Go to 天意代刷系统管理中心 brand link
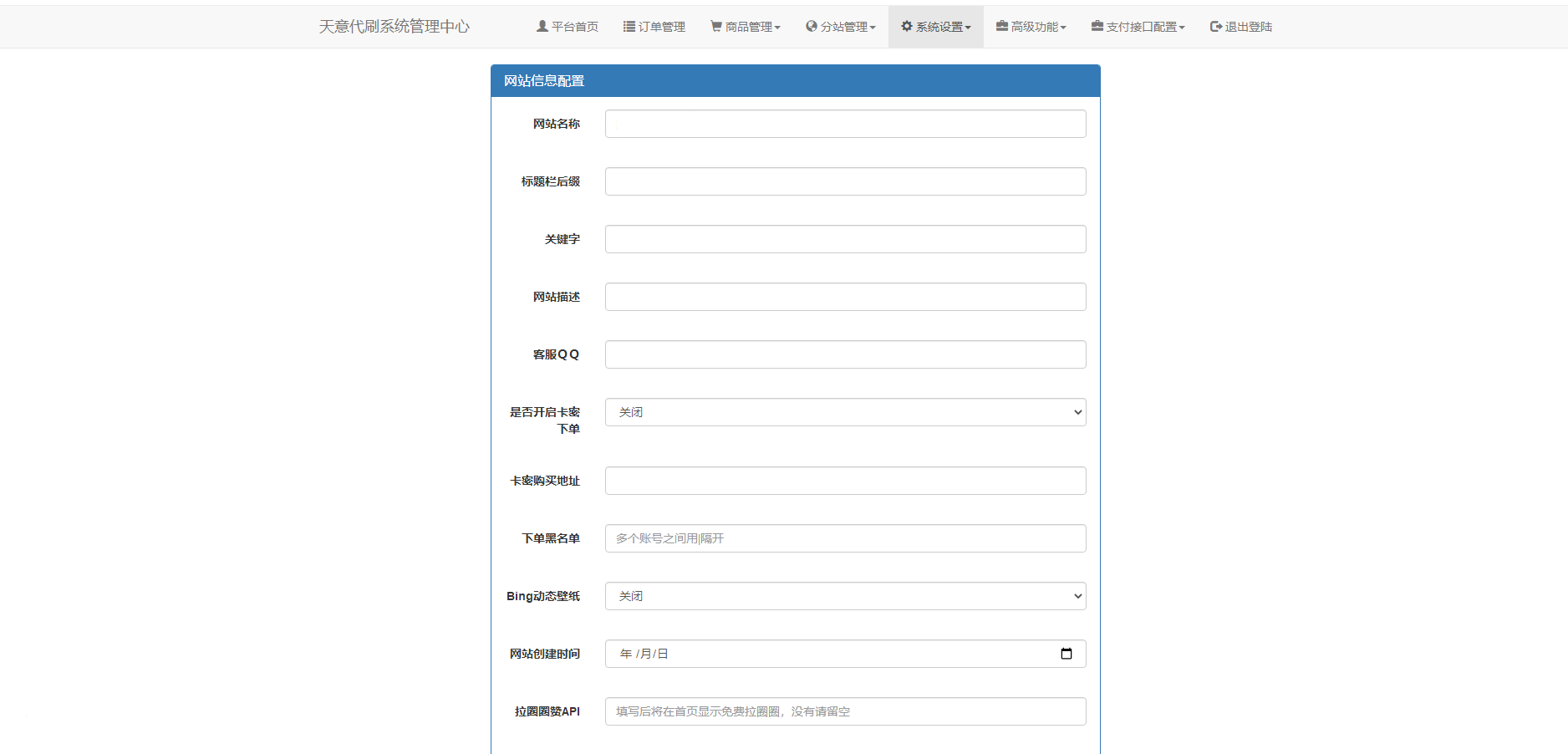1568x754 pixels. [394, 27]
